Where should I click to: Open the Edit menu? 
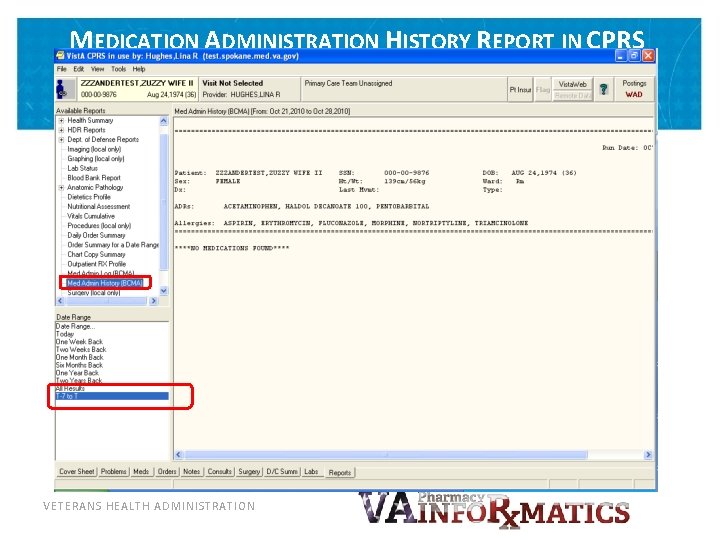(x=79, y=69)
